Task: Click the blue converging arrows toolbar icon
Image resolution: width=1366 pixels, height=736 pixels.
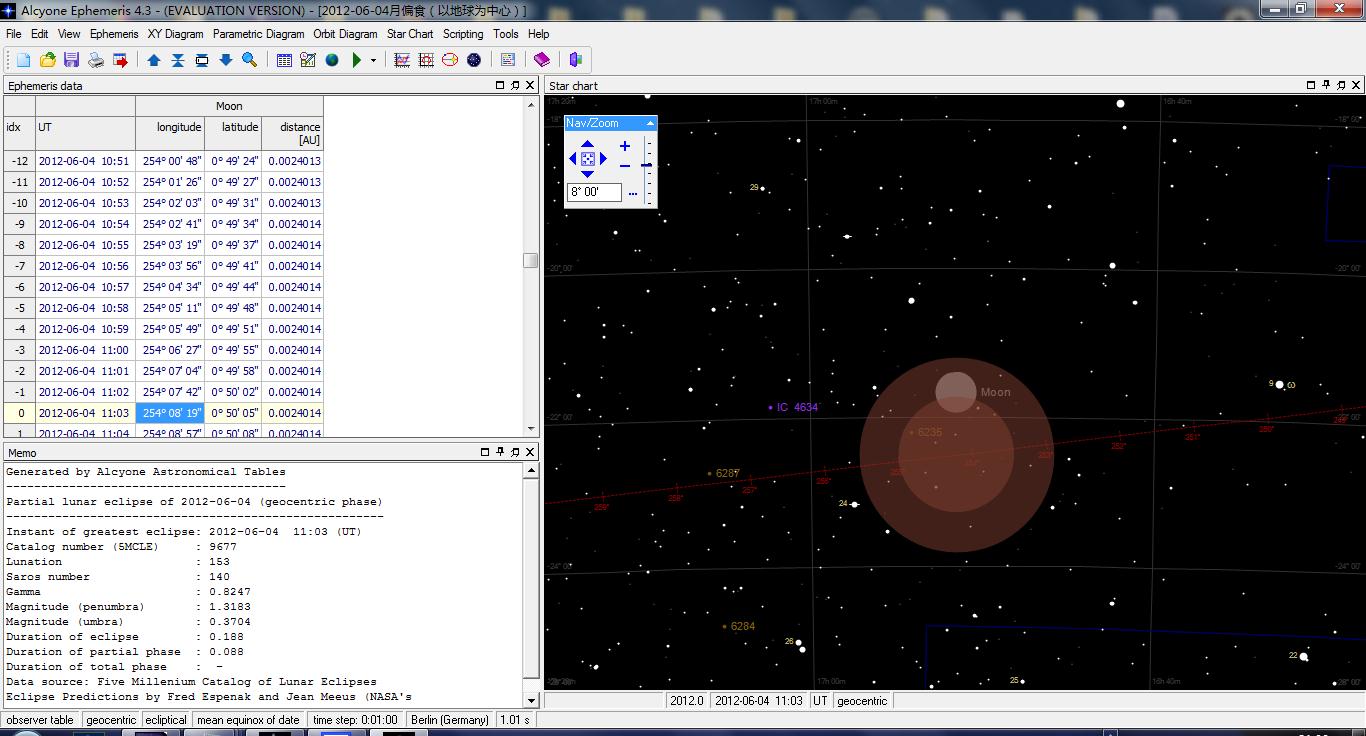Action: pos(177,60)
